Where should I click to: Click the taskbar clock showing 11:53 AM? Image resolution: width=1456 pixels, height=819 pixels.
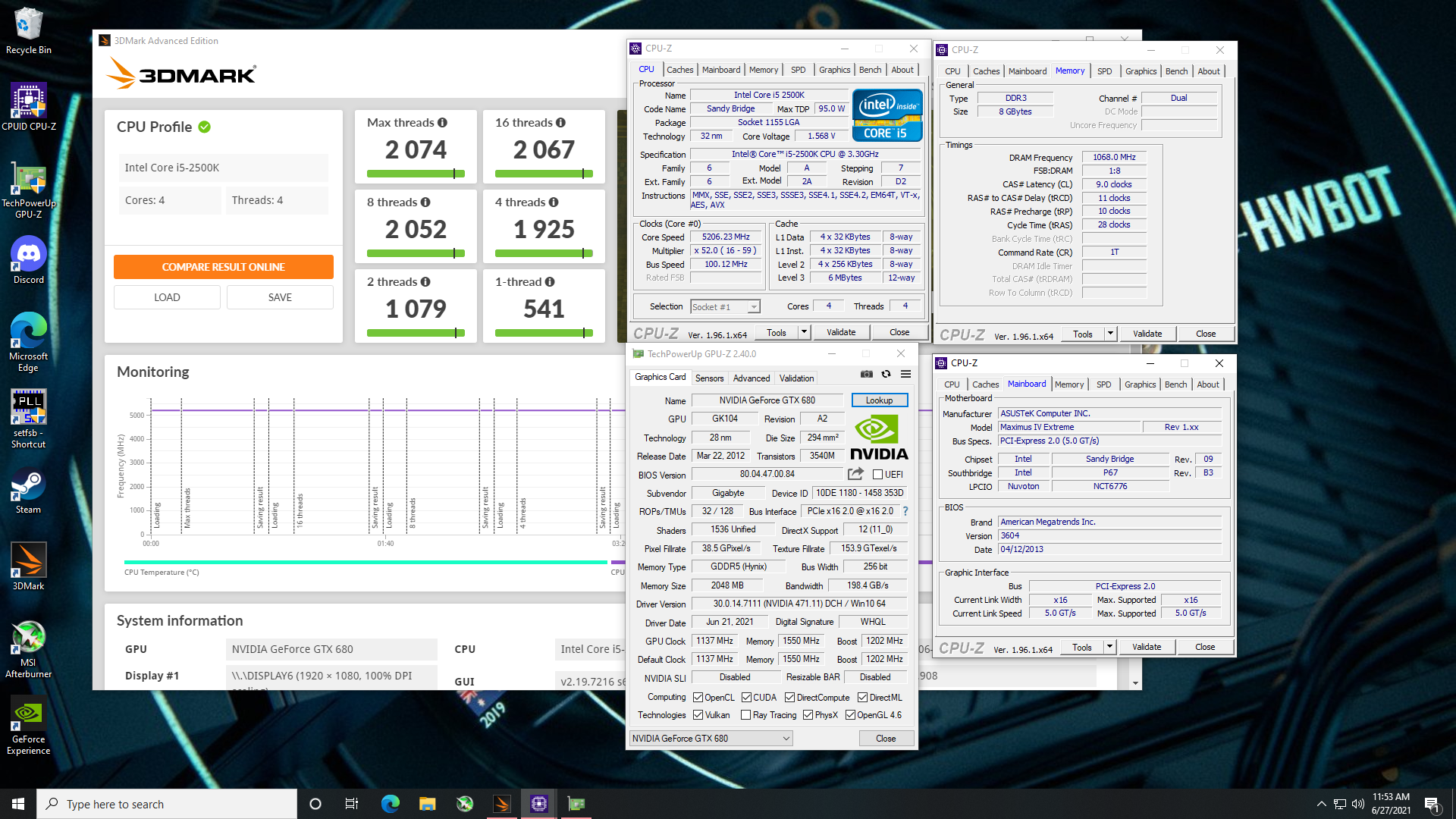(1391, 804)
